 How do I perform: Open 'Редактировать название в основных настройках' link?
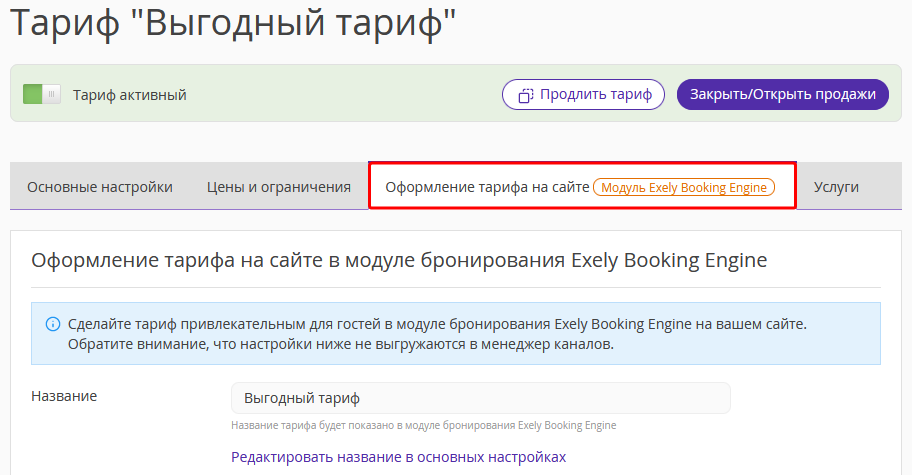(398, 457)
